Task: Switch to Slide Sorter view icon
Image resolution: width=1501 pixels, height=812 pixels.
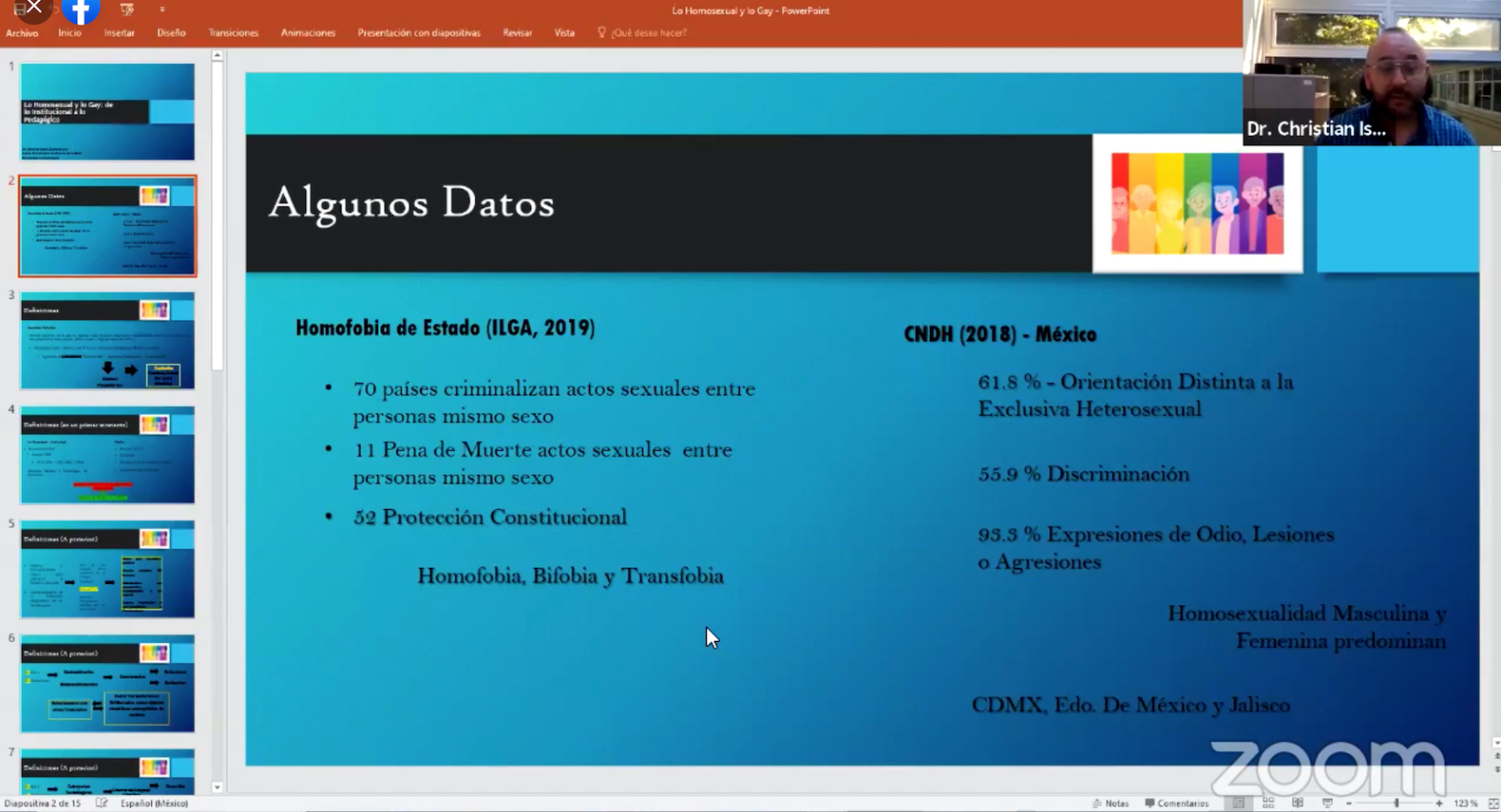Action: point(1268,803)
